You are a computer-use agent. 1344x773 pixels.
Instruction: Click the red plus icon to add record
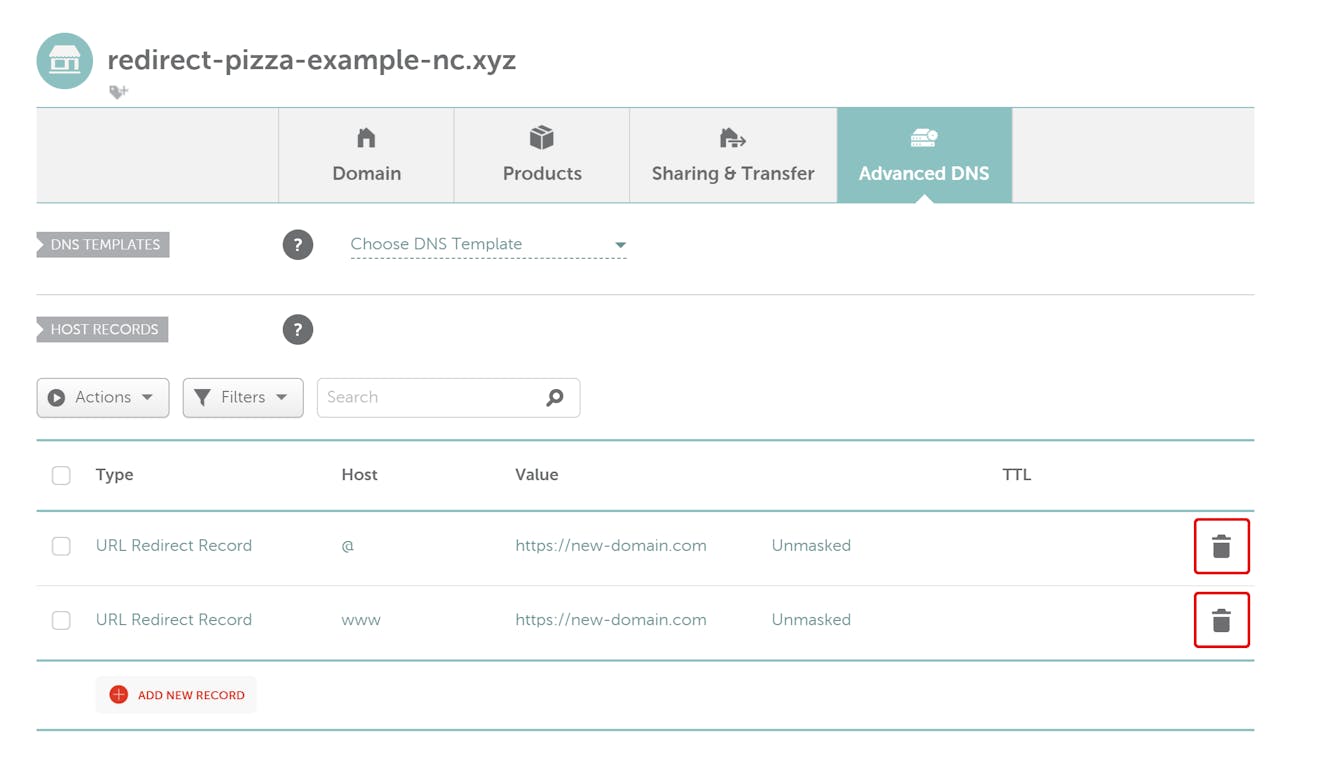click(x=118, y=695)
